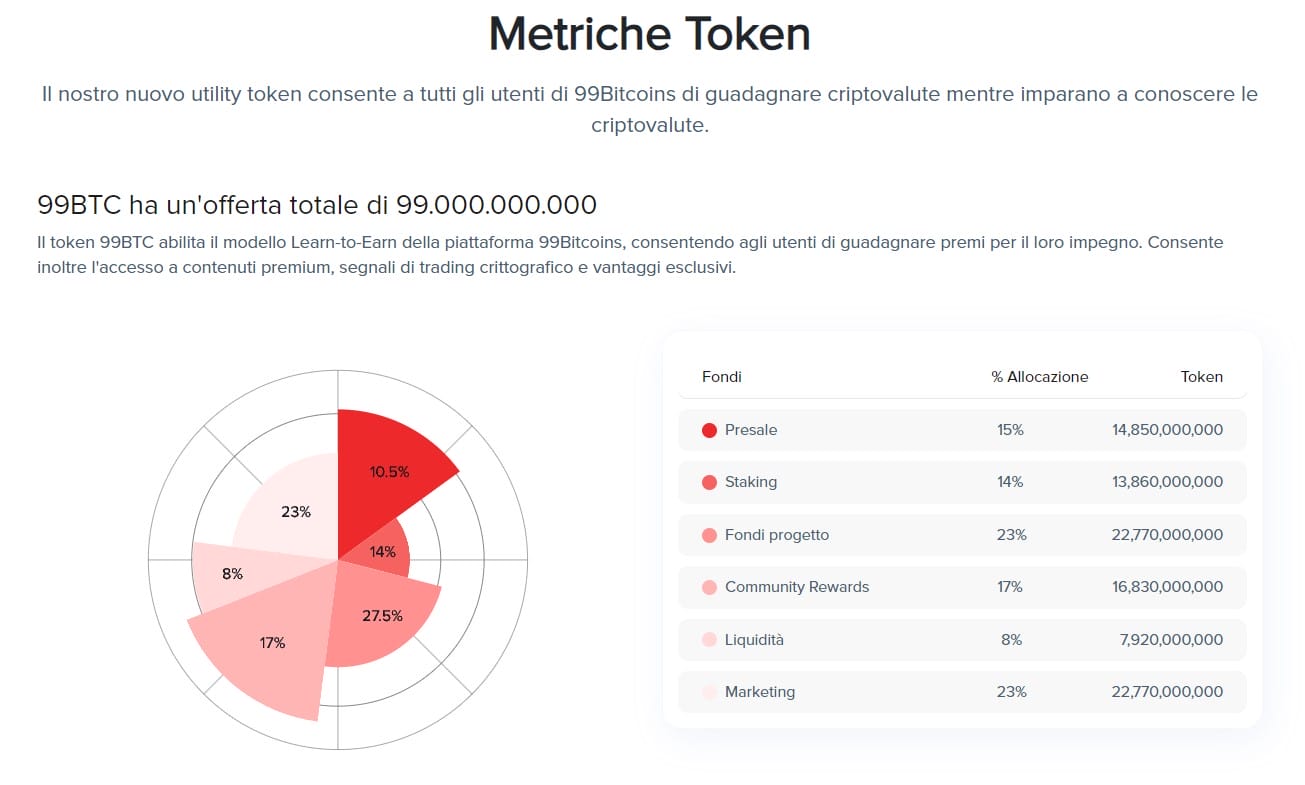The height and width of the screenshot is (785, 1305).
Task: Click the Fondi column header
Action: coord(722,377)
